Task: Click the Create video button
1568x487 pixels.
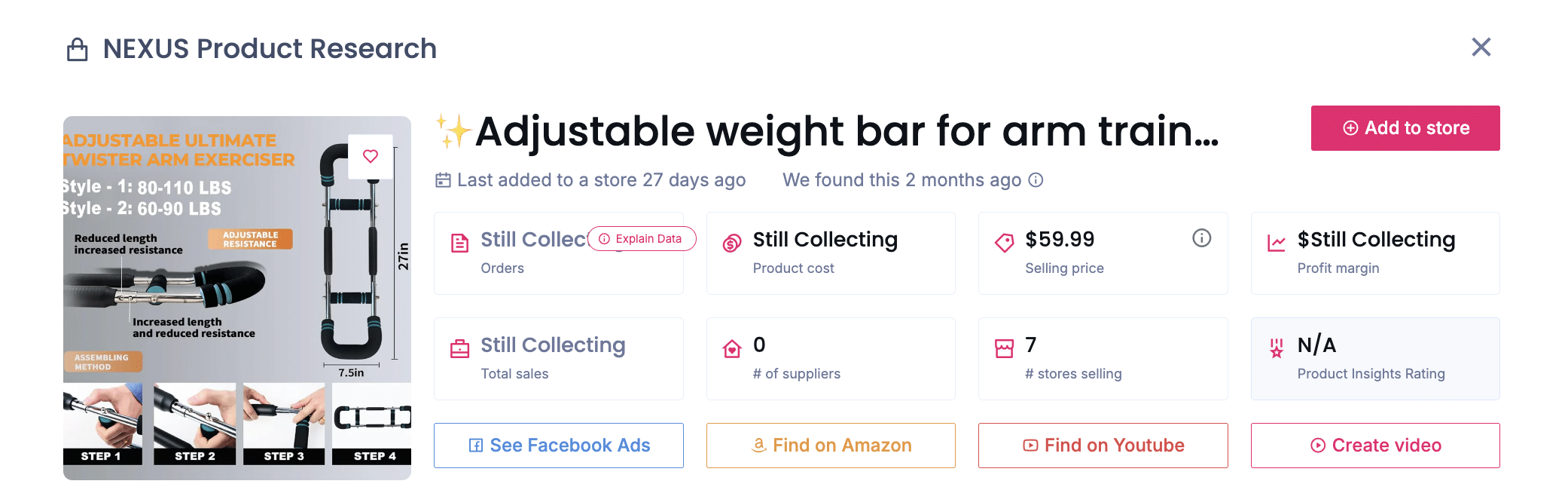Action: (x=1375, y=446)
